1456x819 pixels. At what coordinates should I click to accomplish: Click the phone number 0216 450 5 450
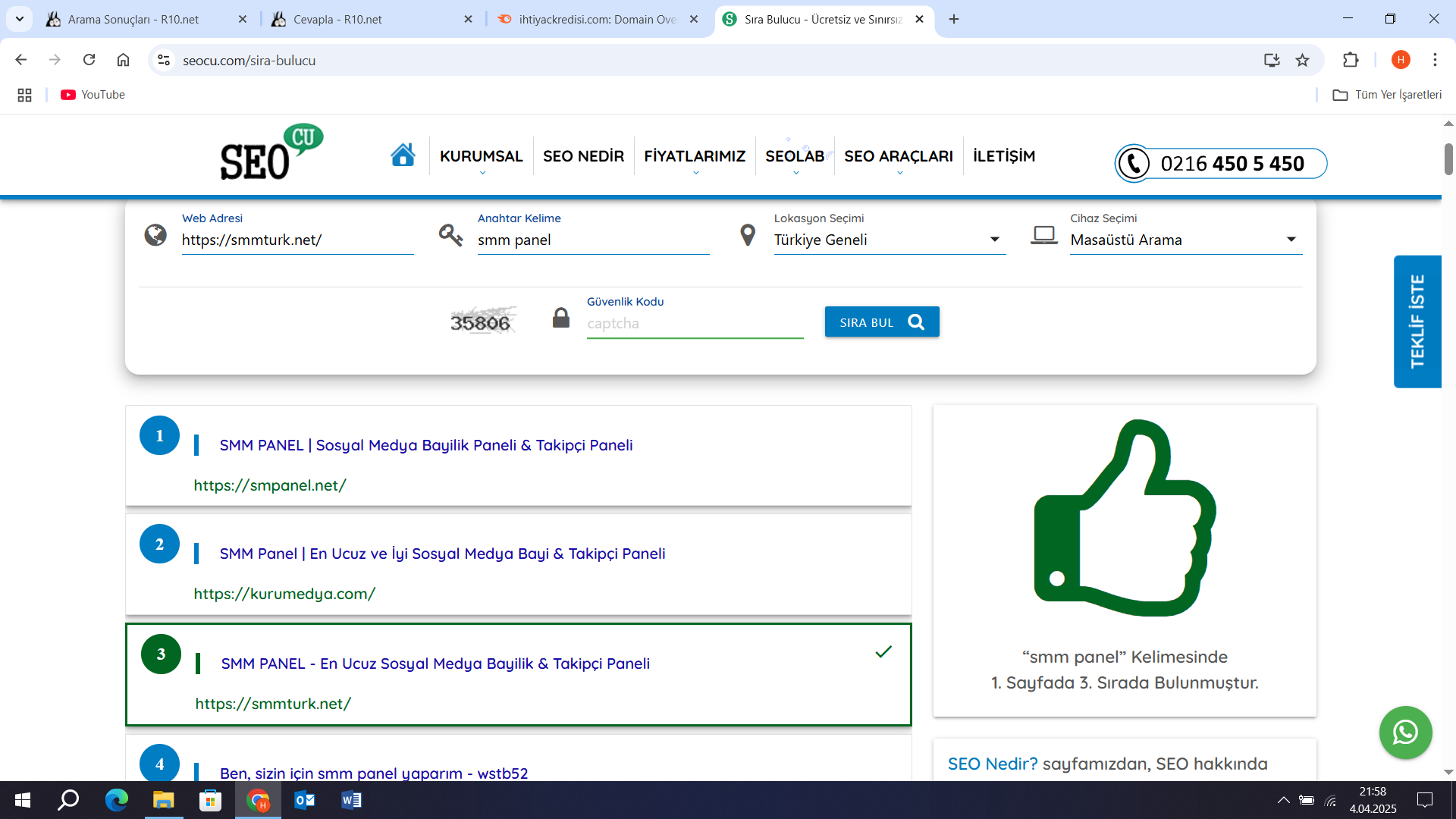click(x=1232, y=163)
